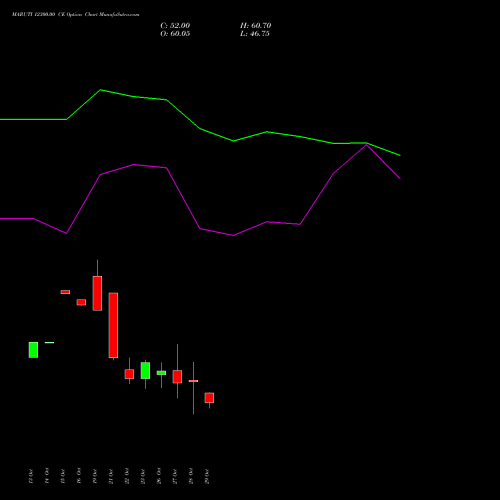Click the 16 Oct date label
Screen dimensions: 500x500
[x=79, y=476]
